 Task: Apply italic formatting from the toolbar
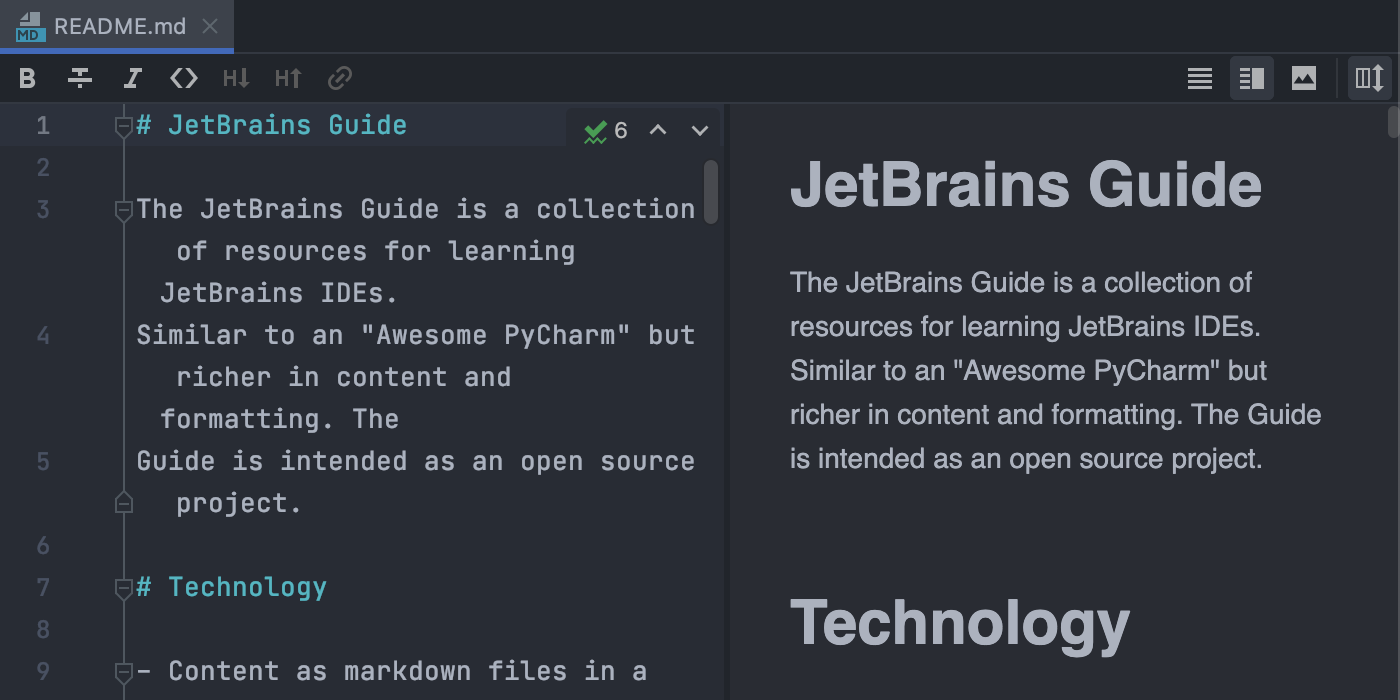point(132,78)
